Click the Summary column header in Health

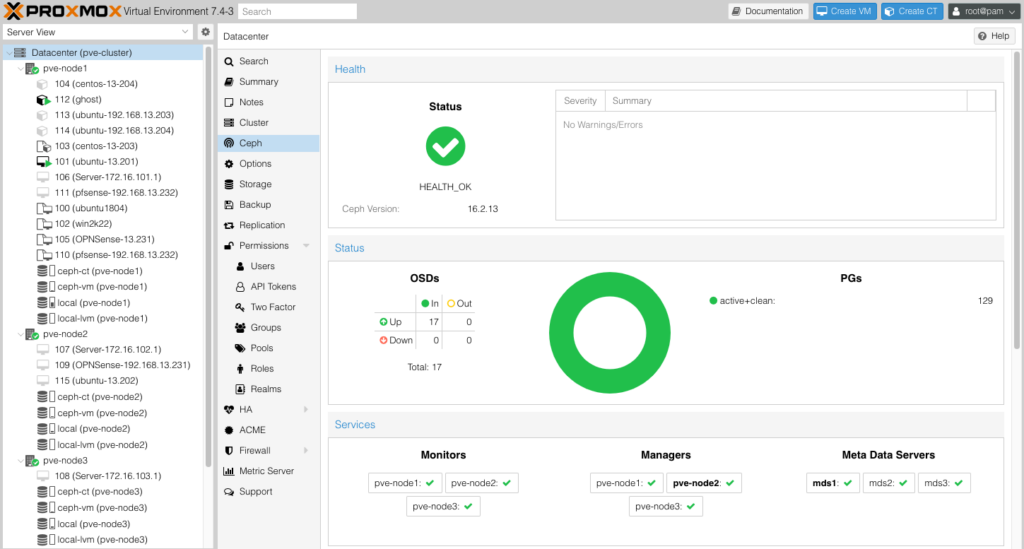pos(786,101)
